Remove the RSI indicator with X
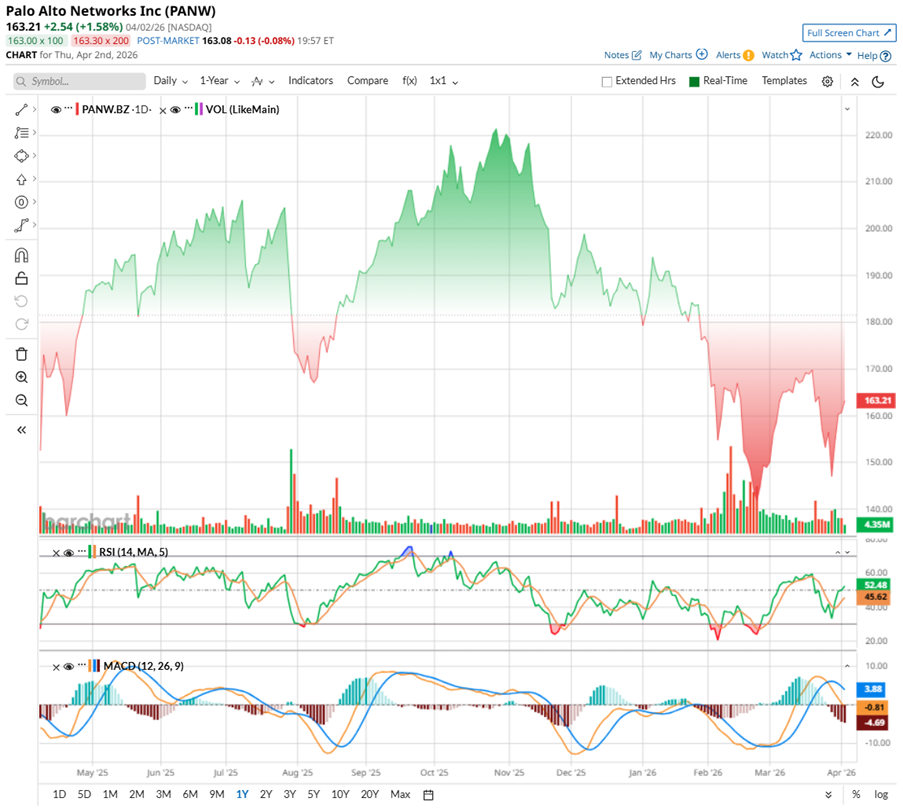The height and width of the screenshot is (809, 903). [x=56, y=553]
